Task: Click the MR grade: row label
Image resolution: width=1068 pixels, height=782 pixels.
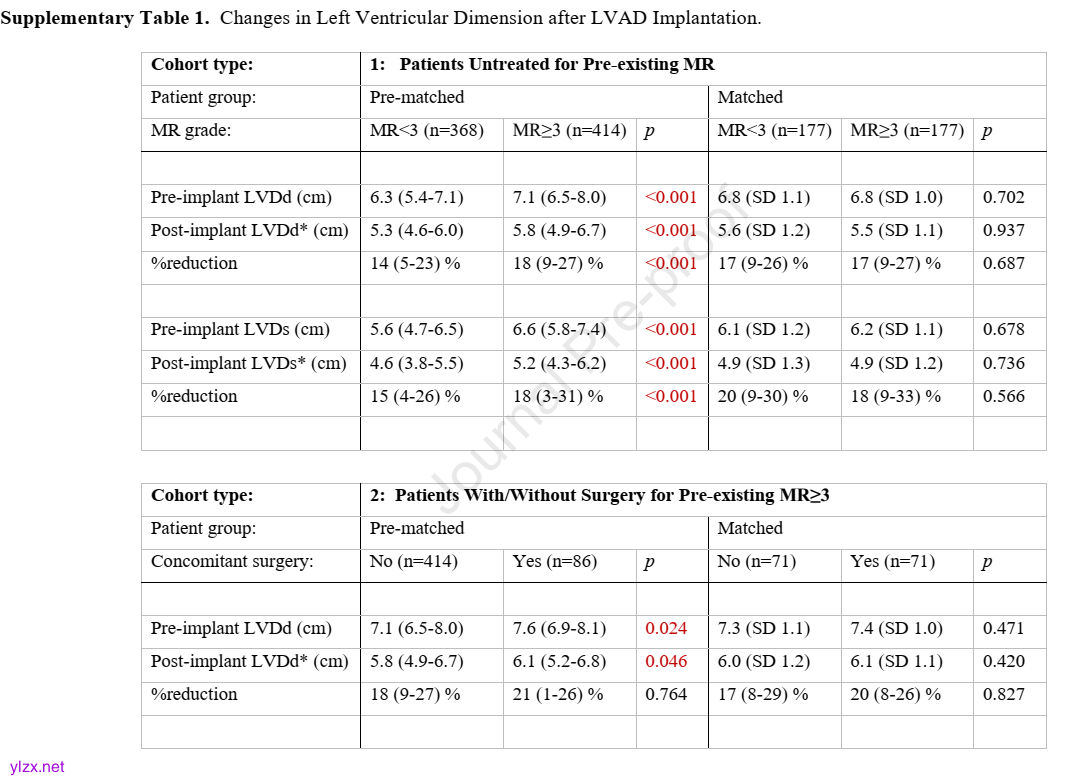Action: tap(191, 131)
